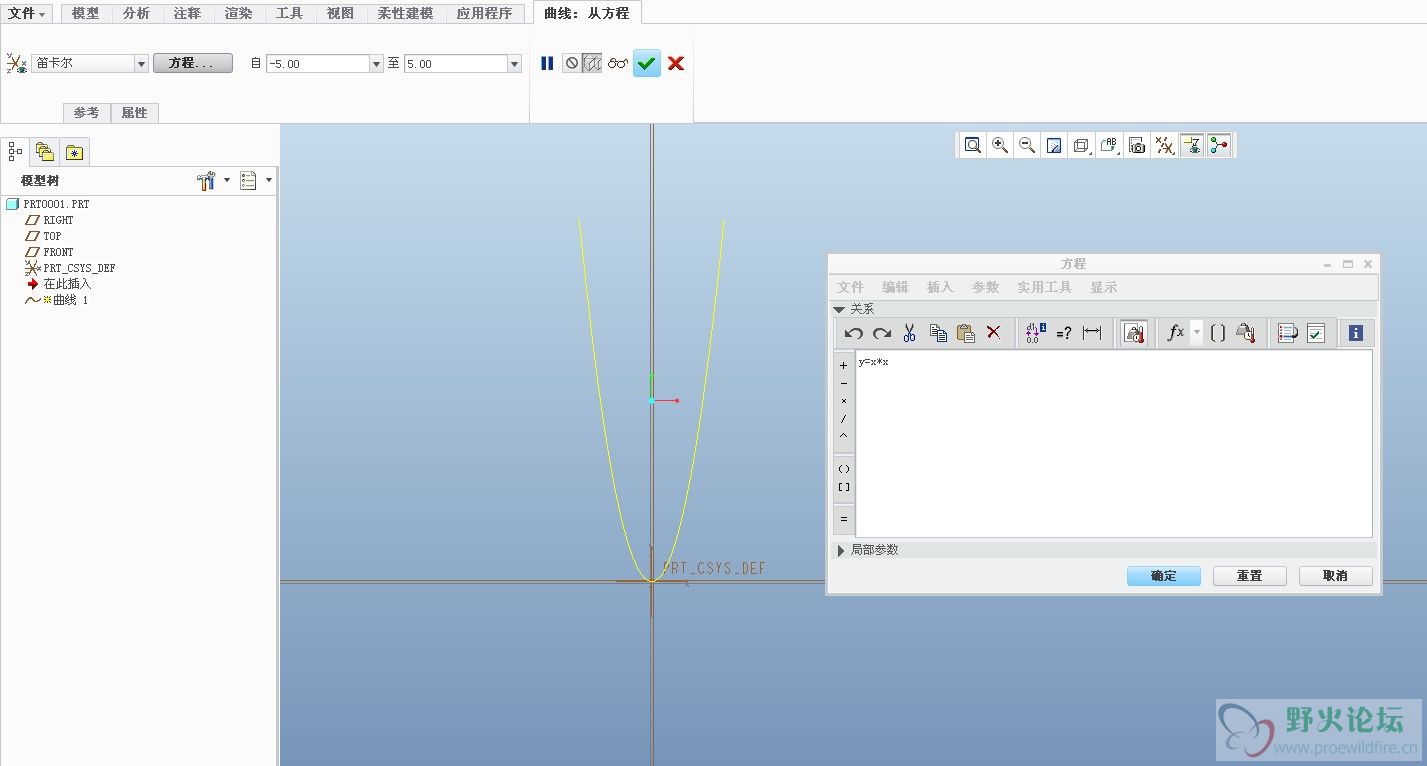The width and height of the screenshot is (1427, 766).
Task: Accept the curve with green checkmark
Action: point(647,63)
